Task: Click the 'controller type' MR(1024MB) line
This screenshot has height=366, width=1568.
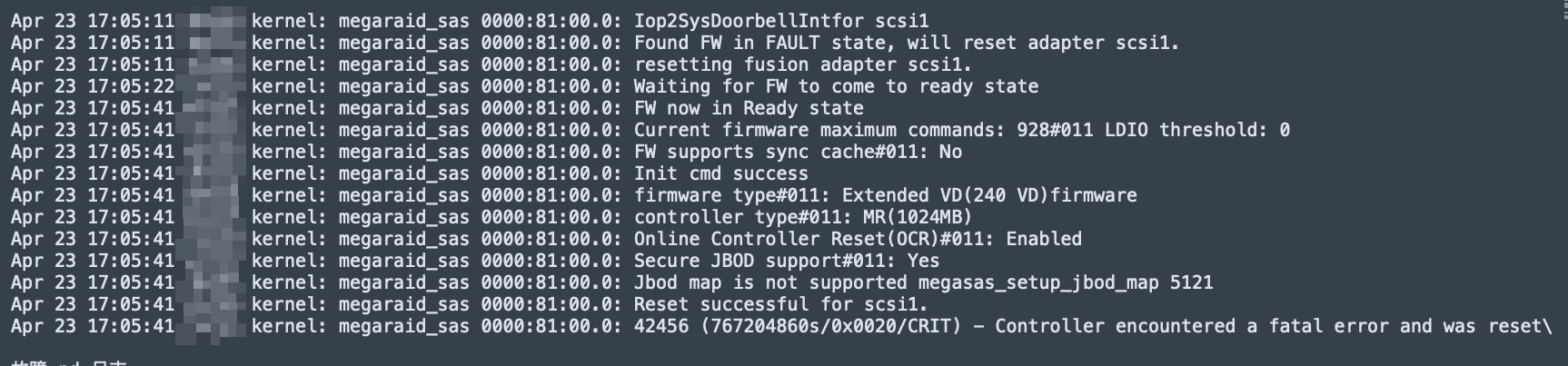Action: click(x=802, y=217)
